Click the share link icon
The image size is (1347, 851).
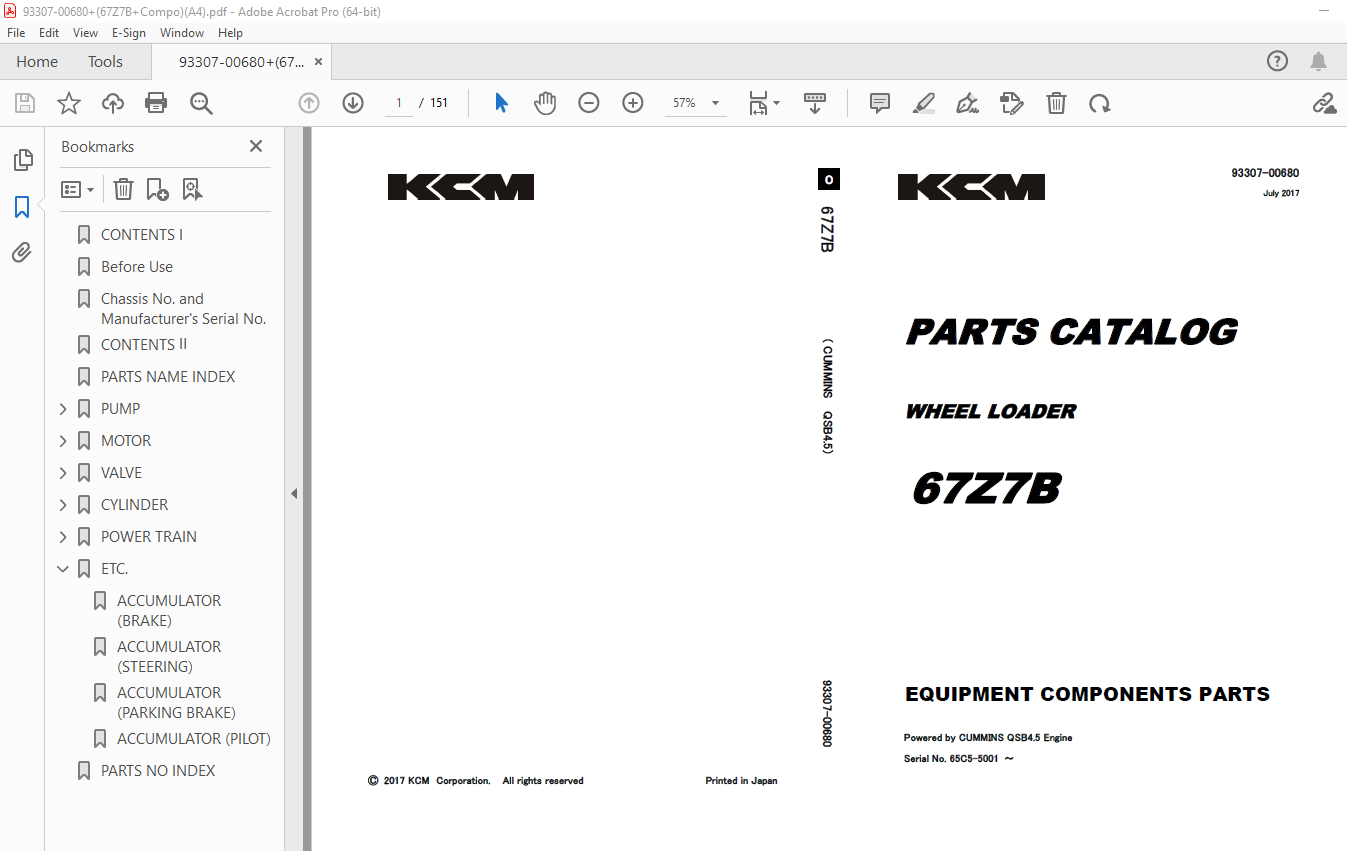[1324, 103]
